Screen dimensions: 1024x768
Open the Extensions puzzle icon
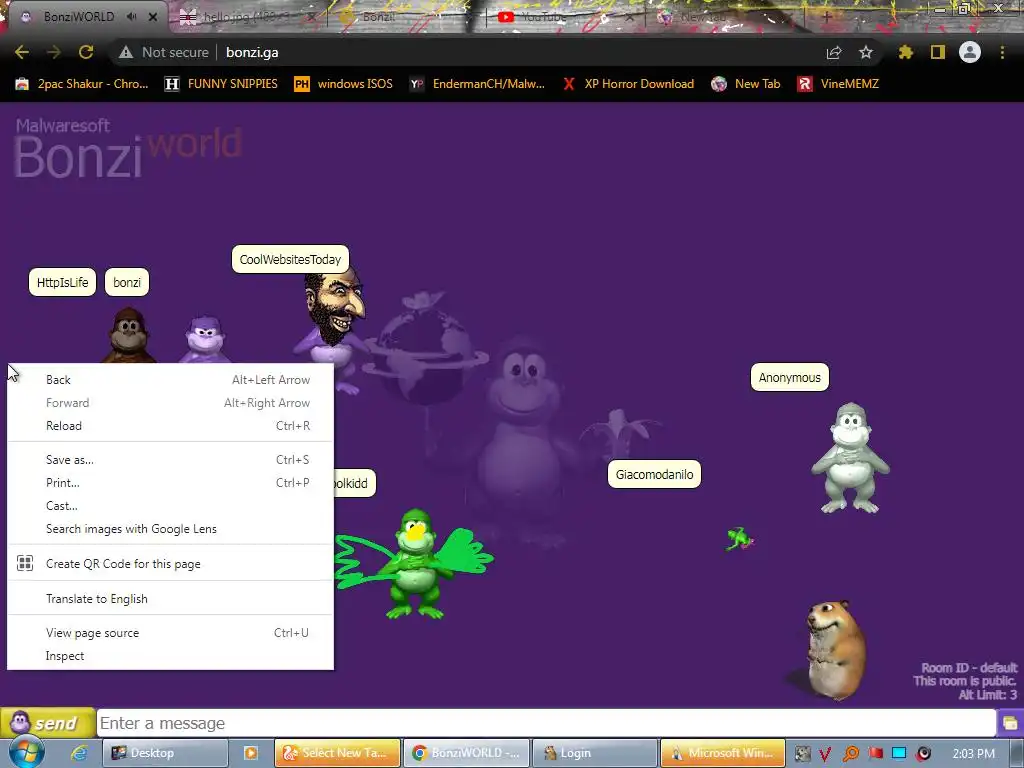(x=906, y=52)
